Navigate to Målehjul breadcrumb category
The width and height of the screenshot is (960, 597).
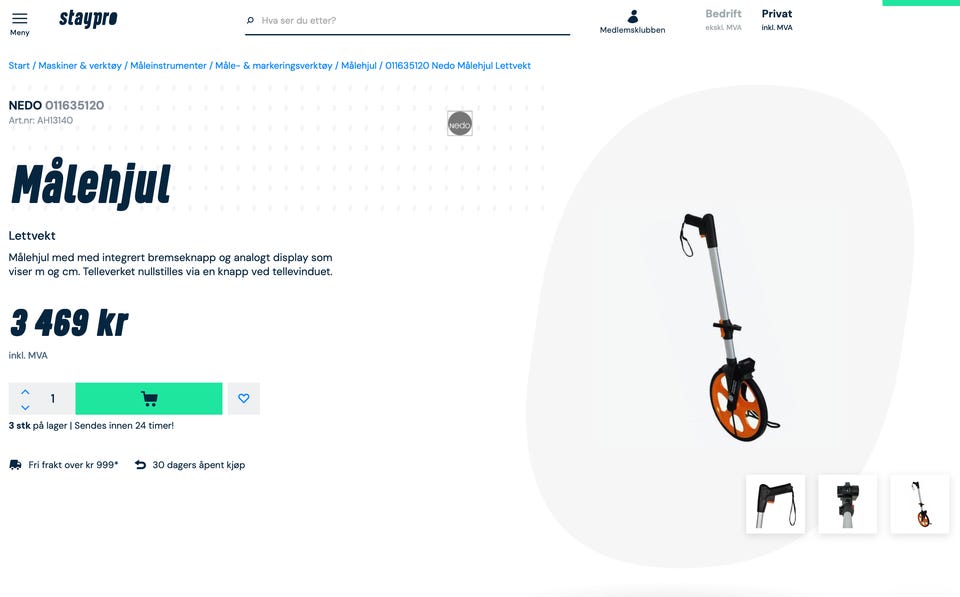(359, 66)
